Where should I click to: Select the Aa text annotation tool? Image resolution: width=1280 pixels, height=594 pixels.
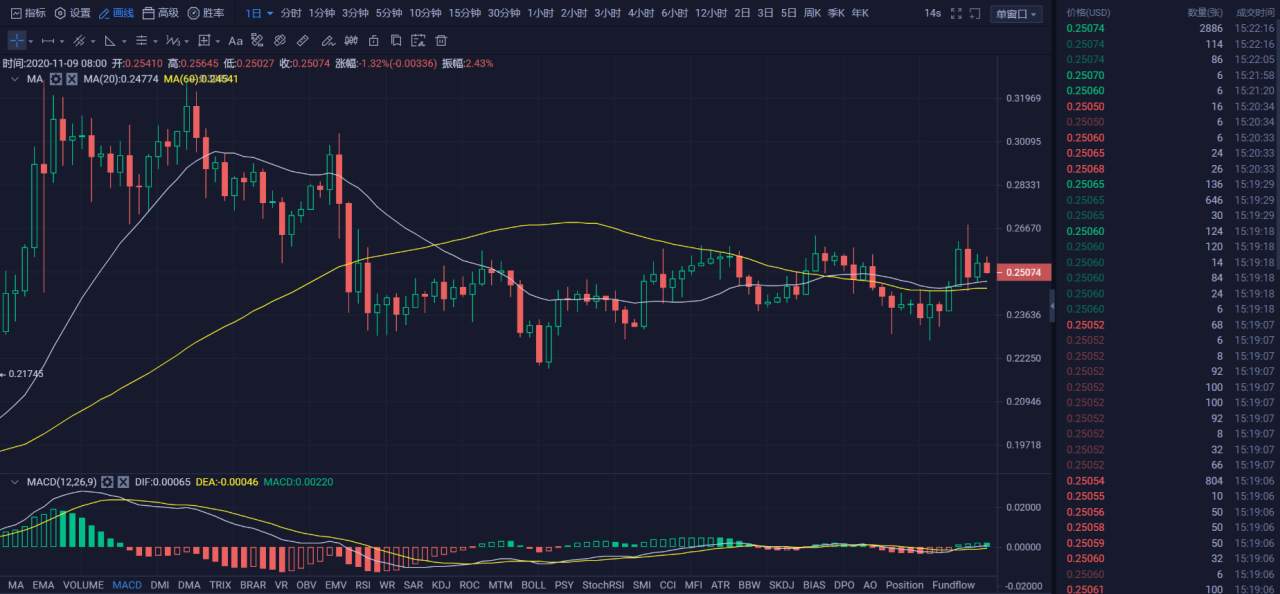pos(235,41)
